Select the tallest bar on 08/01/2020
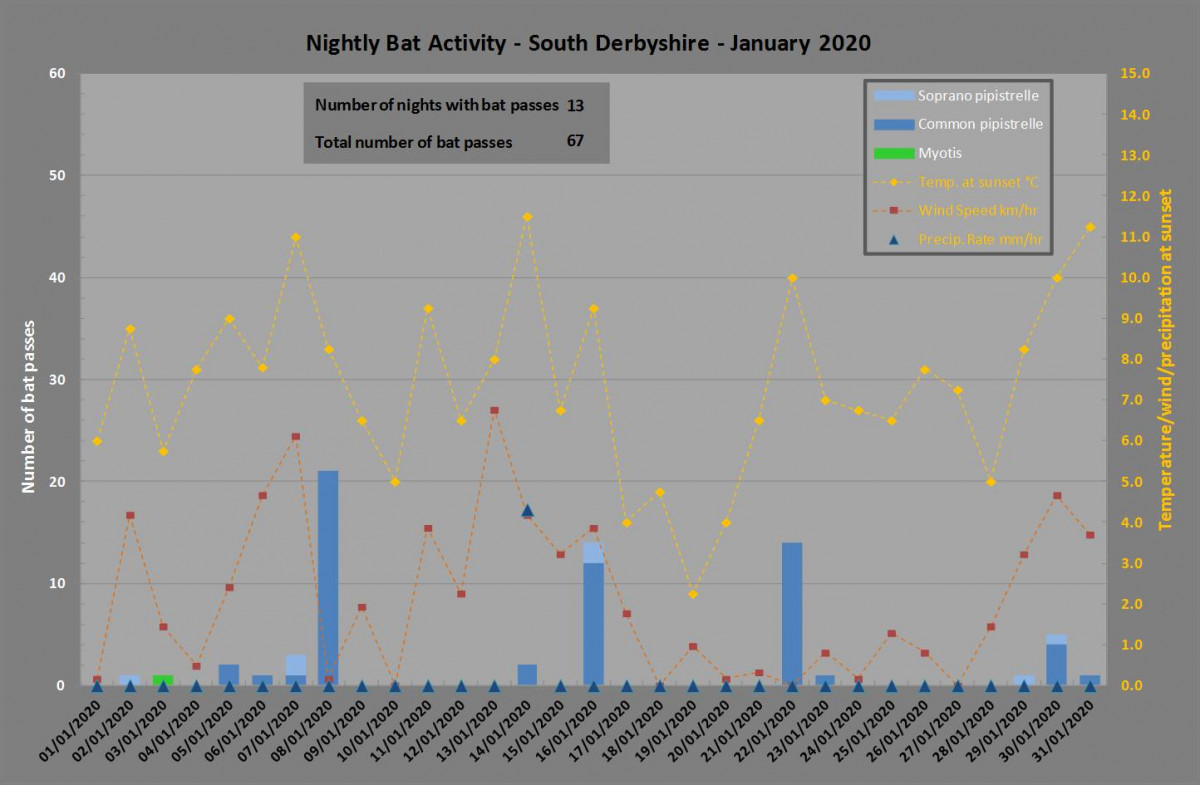The image size is (1200, 785). pyautogui.click(x=328, y=578)
